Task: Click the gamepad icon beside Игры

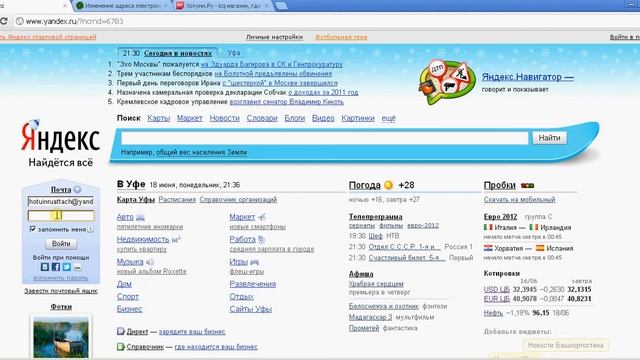Action: coord(254,262)
